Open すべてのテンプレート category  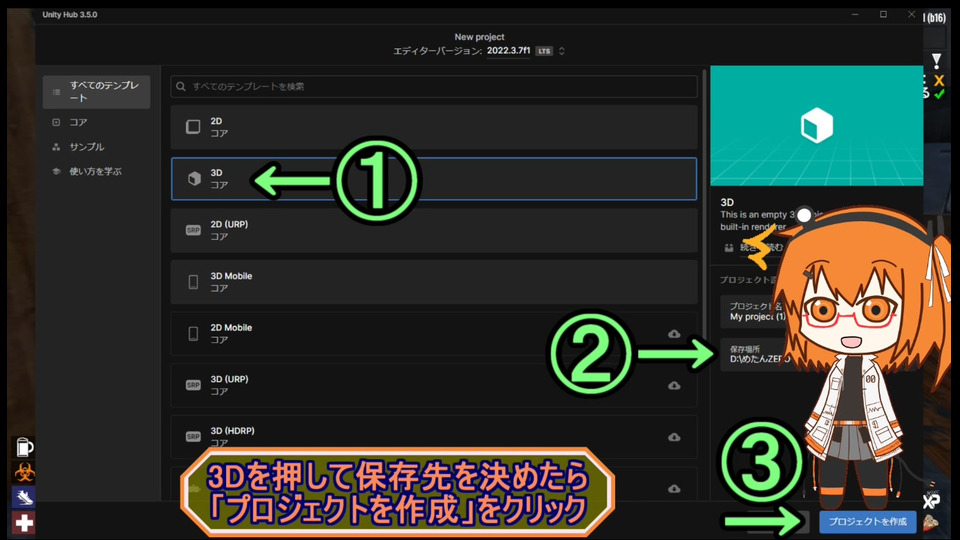[96, 92]
